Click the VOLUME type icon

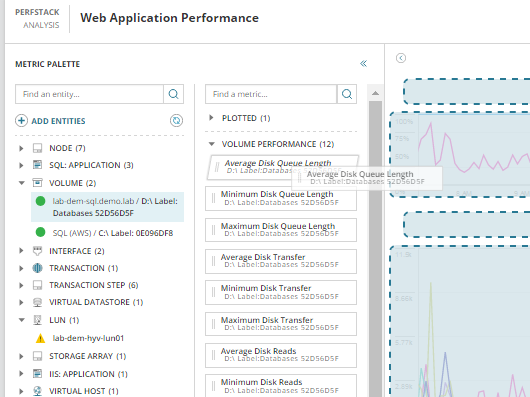[37, 183]
